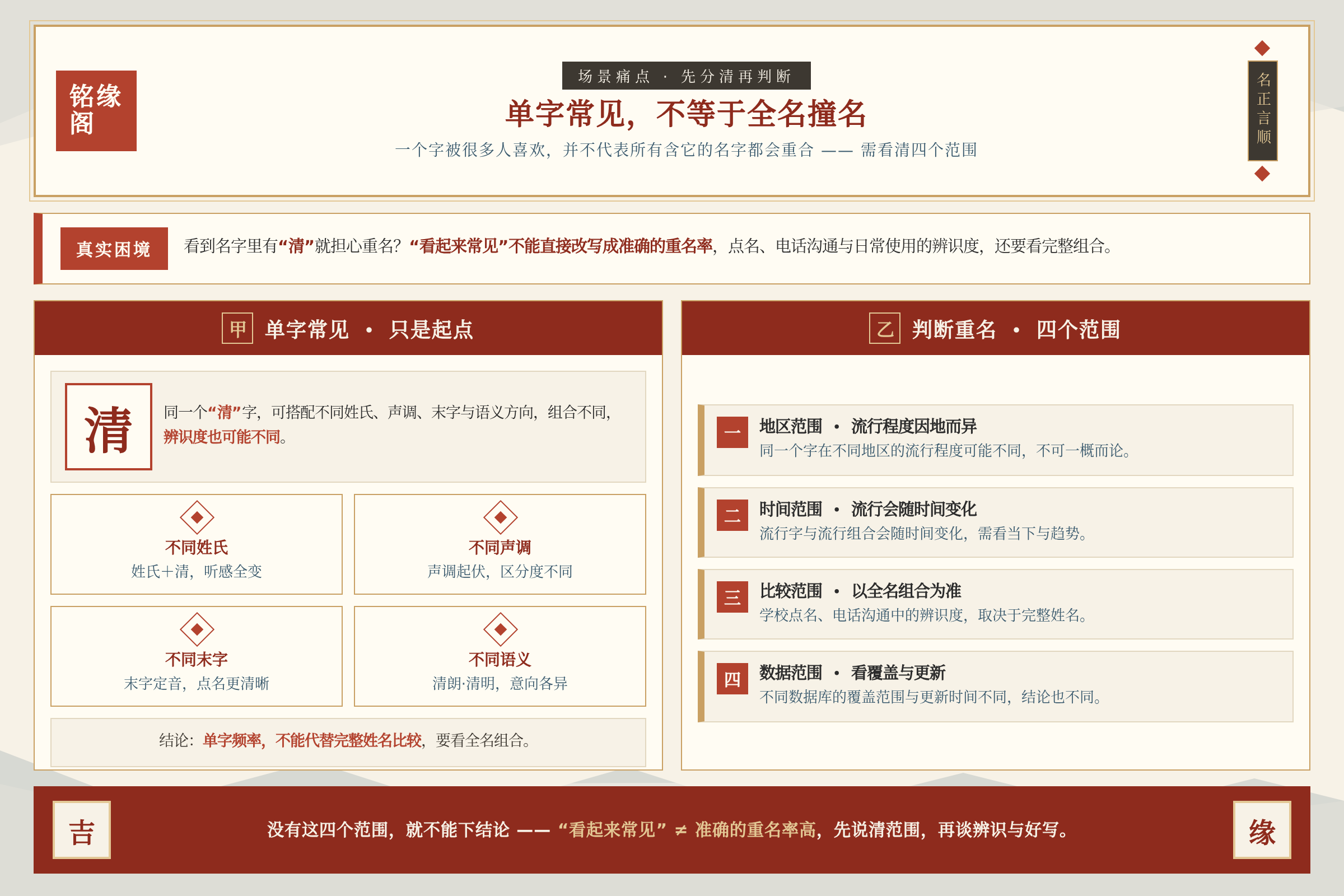1344x896 pixels.
Task: Click the text 声调起伏，区分度不同
Action: point(500,571)
